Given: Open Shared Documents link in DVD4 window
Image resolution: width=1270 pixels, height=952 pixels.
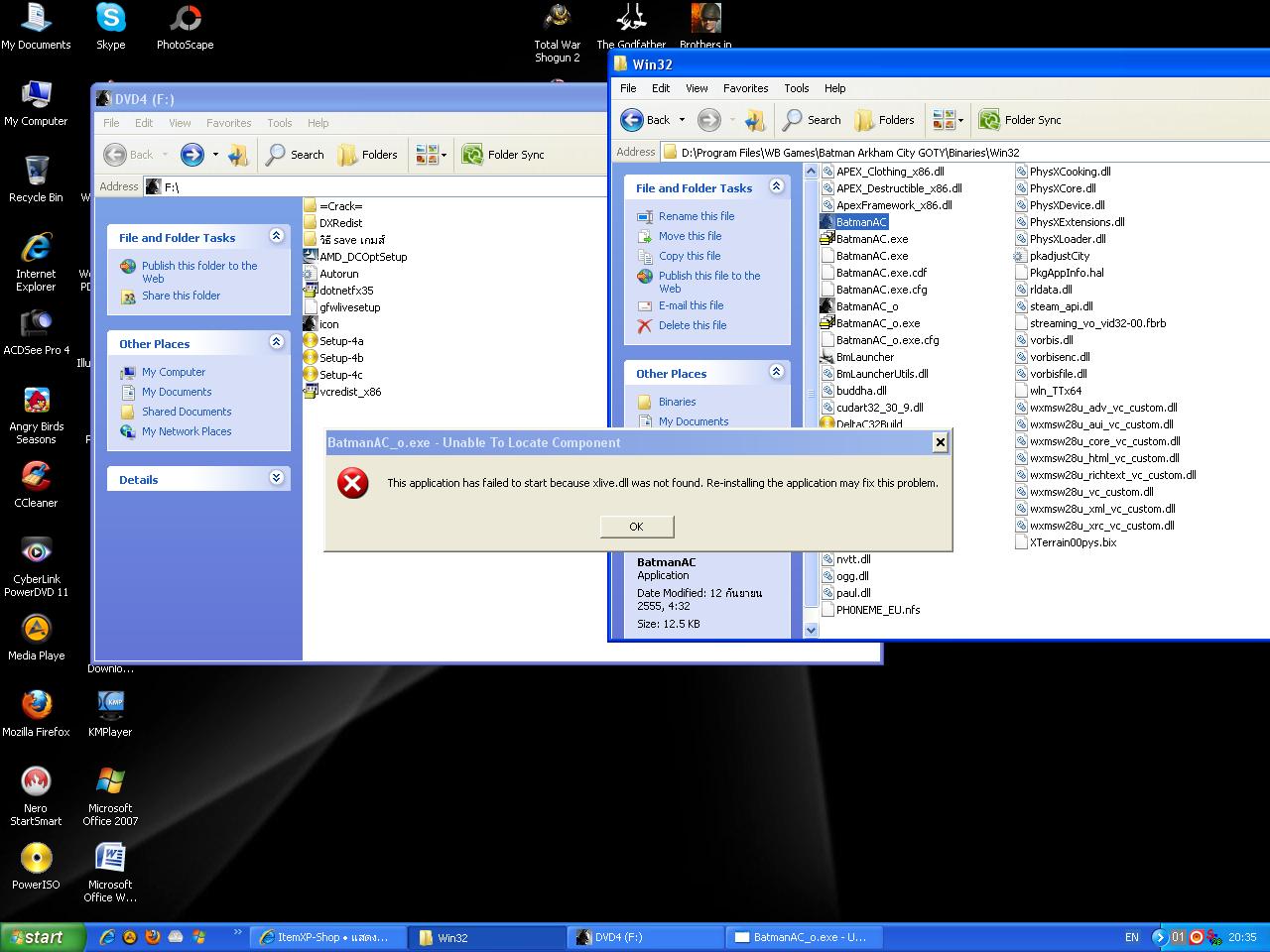Looking at the screenshot, I should click(x=187, y=412).
